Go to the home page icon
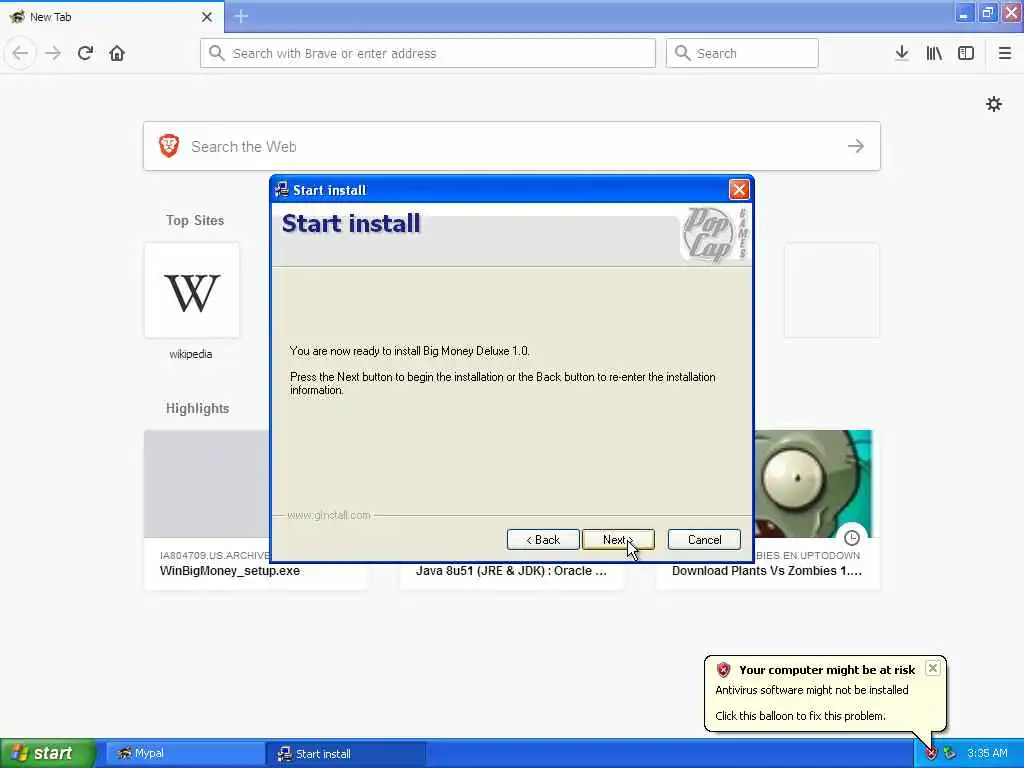Screen dimensions: 1024x768 (117, 53)
